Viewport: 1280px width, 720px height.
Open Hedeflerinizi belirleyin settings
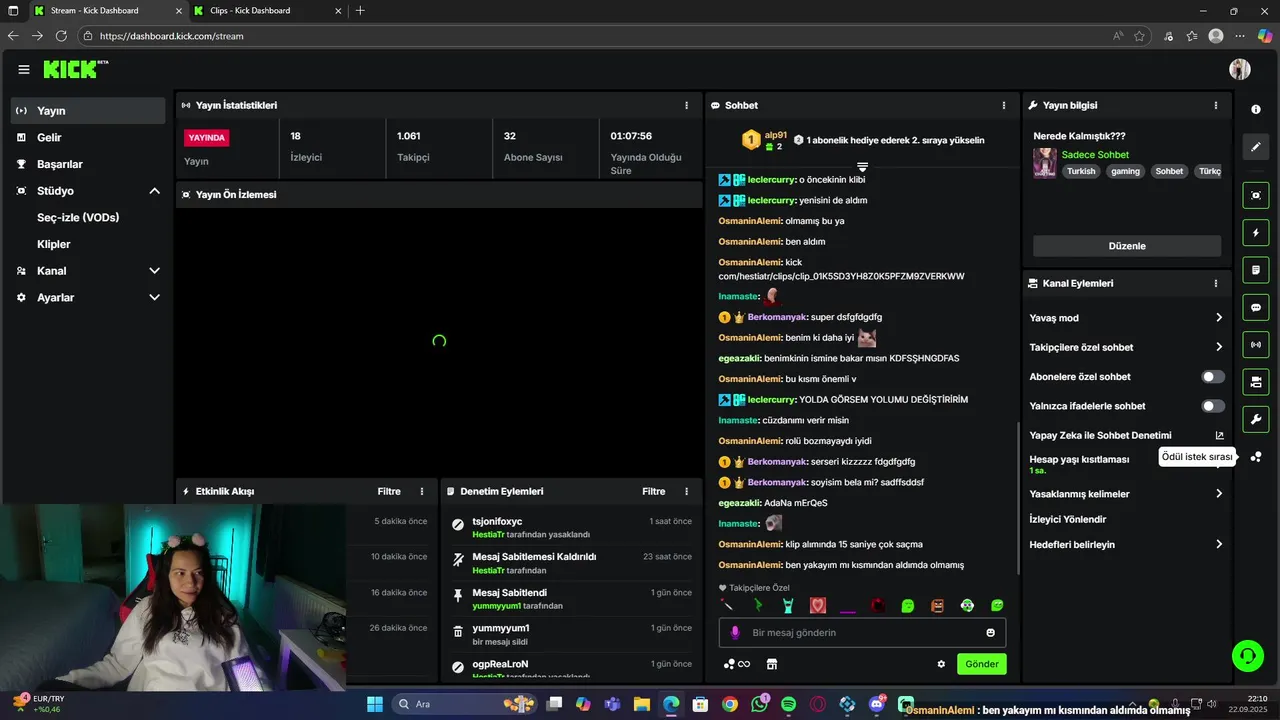point(1126,545)
